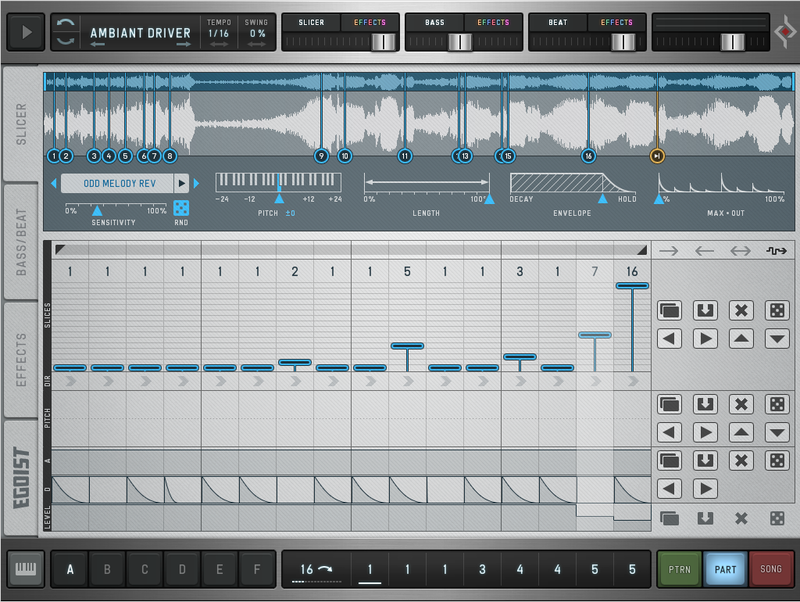
Task: Toggle the Slicer effects on
Action: [x=370, y=22]
